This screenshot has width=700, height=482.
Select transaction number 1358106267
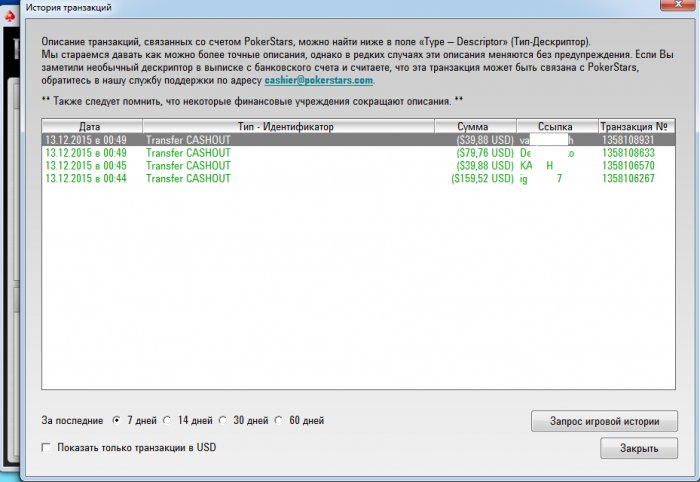(628, 179)
